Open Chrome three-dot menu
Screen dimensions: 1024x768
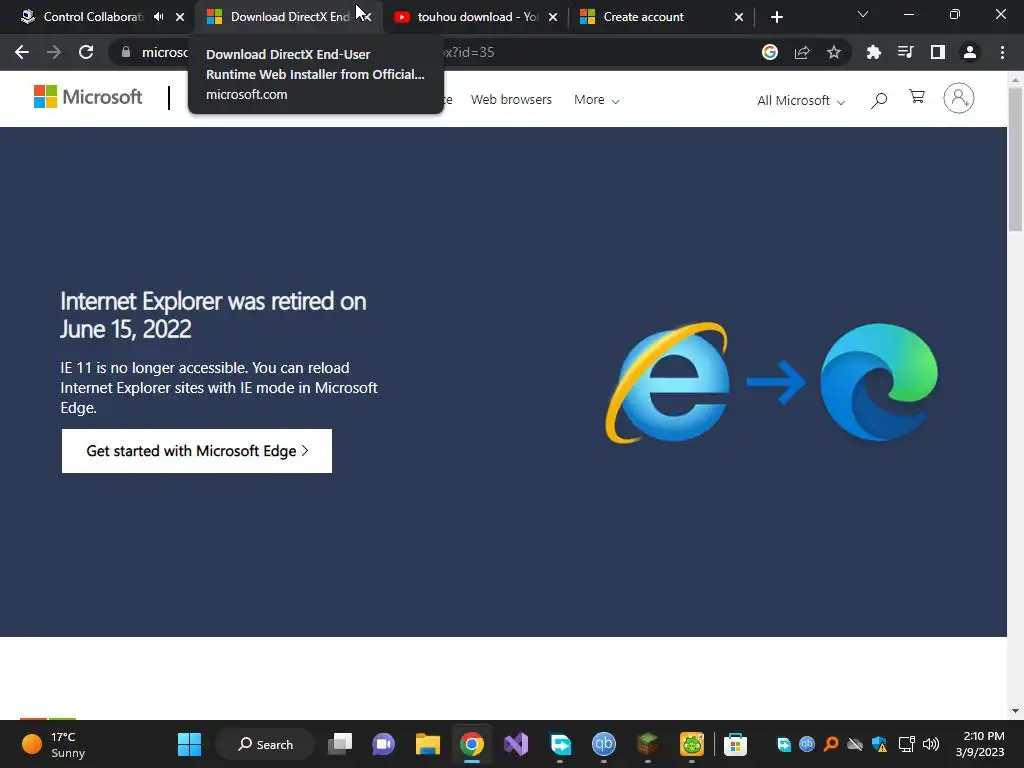coord(1002,52)
